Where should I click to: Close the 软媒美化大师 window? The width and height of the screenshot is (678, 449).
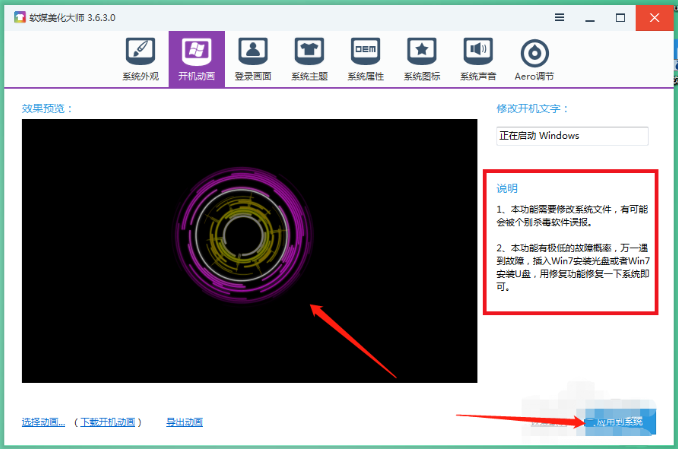coord(654,18)
